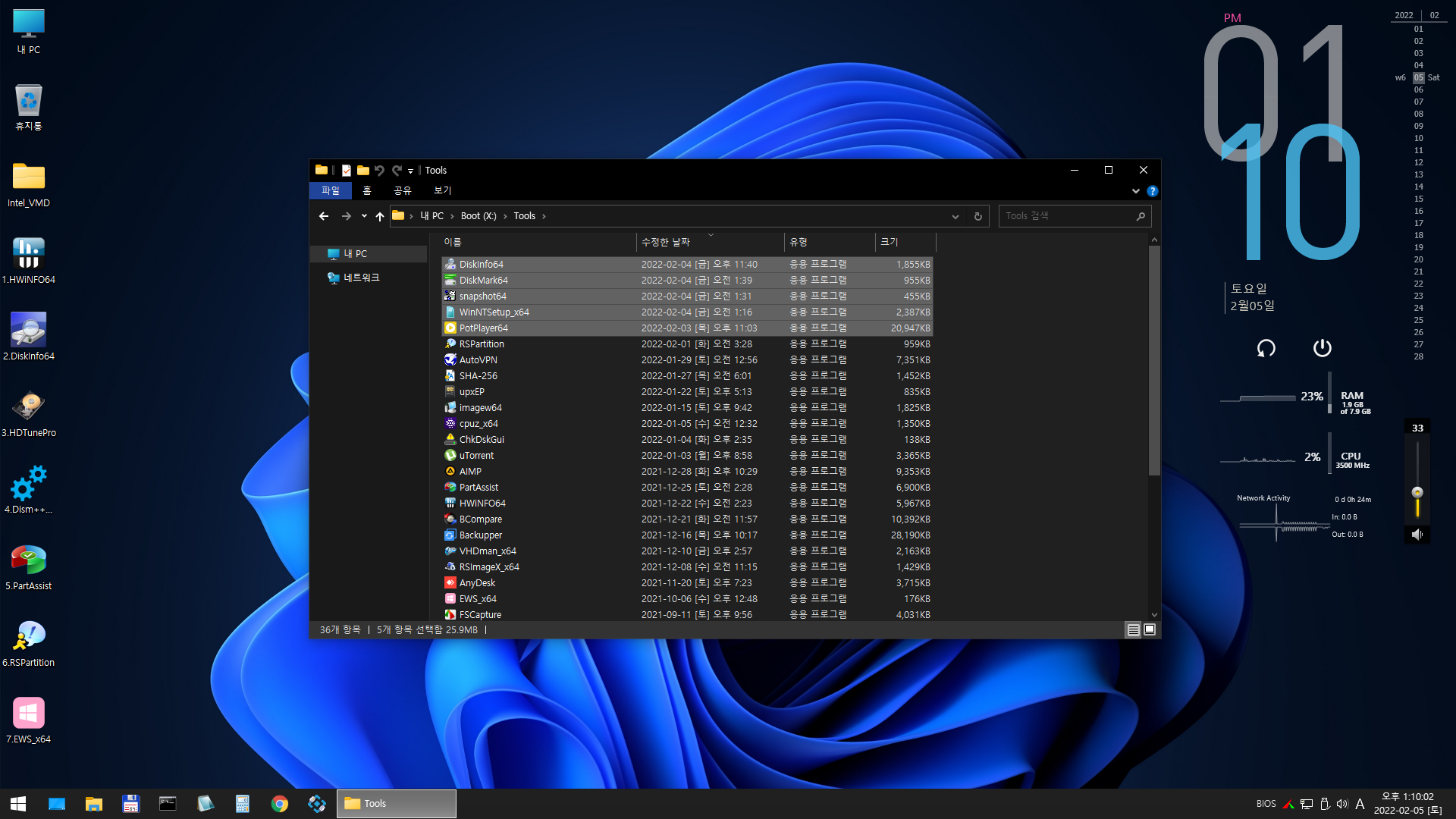Select the AnyDesk file row
Screen dimensions: 1456x819
(687, 583)
